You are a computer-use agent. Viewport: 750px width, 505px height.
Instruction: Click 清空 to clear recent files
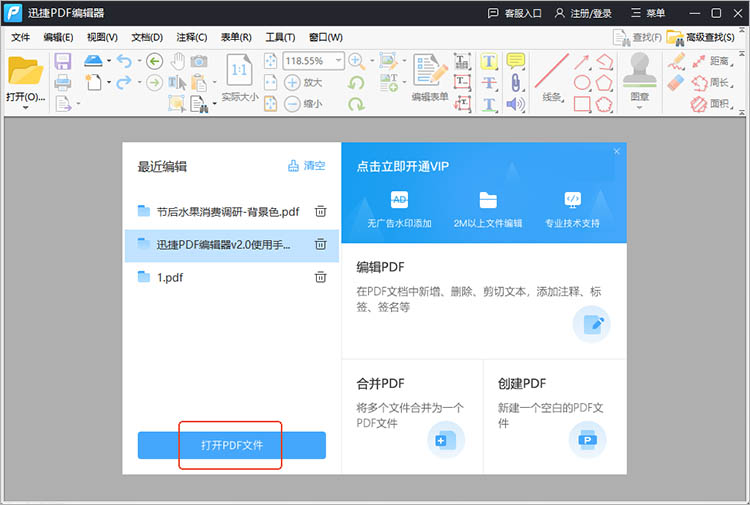tap(306, 166)
